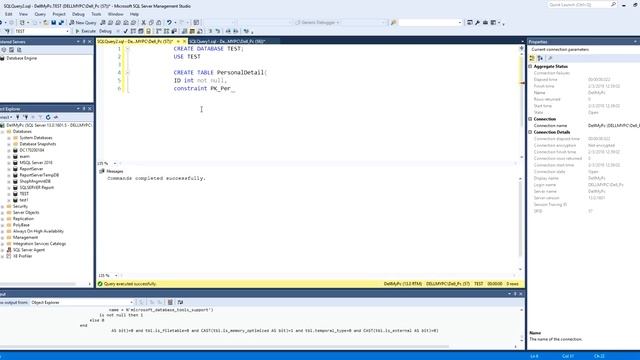Viewport: 640px width, 360px height.
Task: Open the Connect dropdown in Object Explorer
Action: click(6, 117)
